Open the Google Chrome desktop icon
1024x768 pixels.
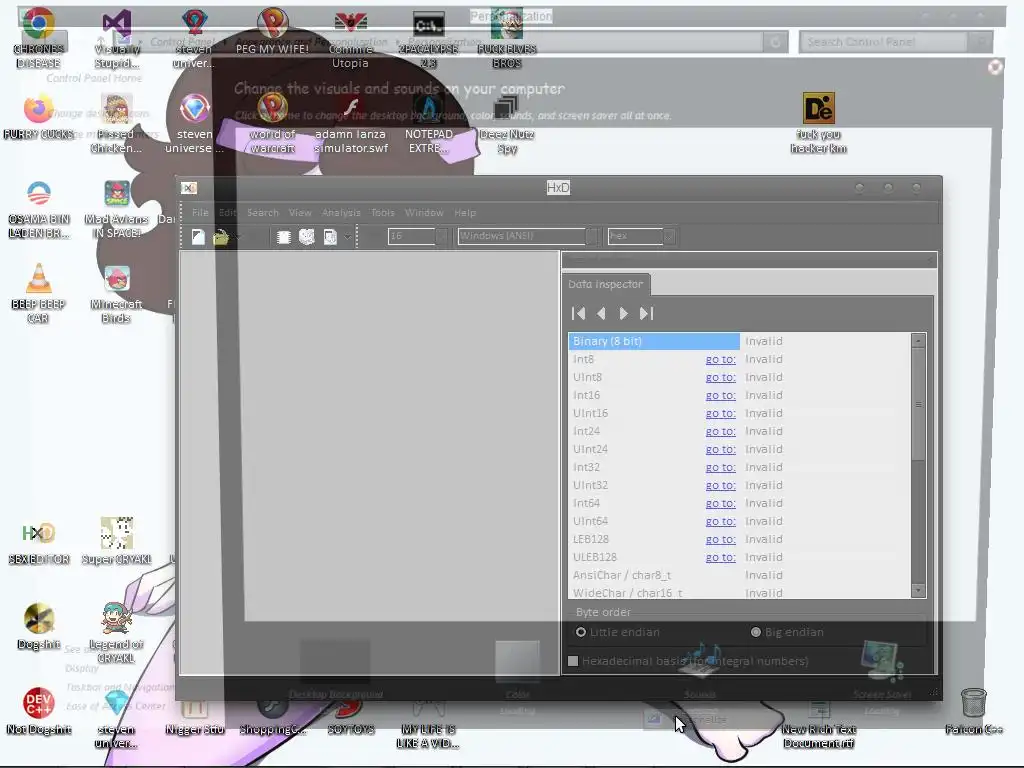click(38, 38)
